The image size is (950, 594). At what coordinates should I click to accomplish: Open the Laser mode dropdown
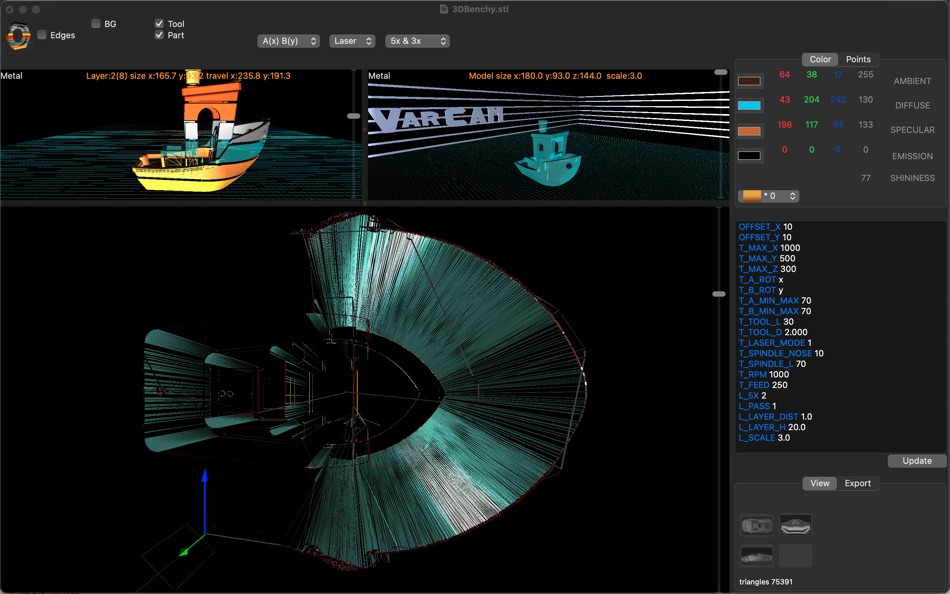point(352,41)
